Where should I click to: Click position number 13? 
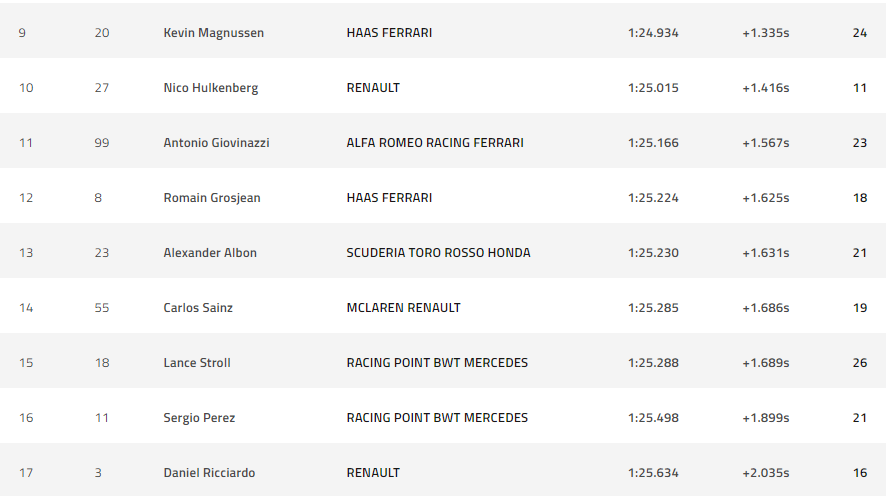tap(26, 253)
